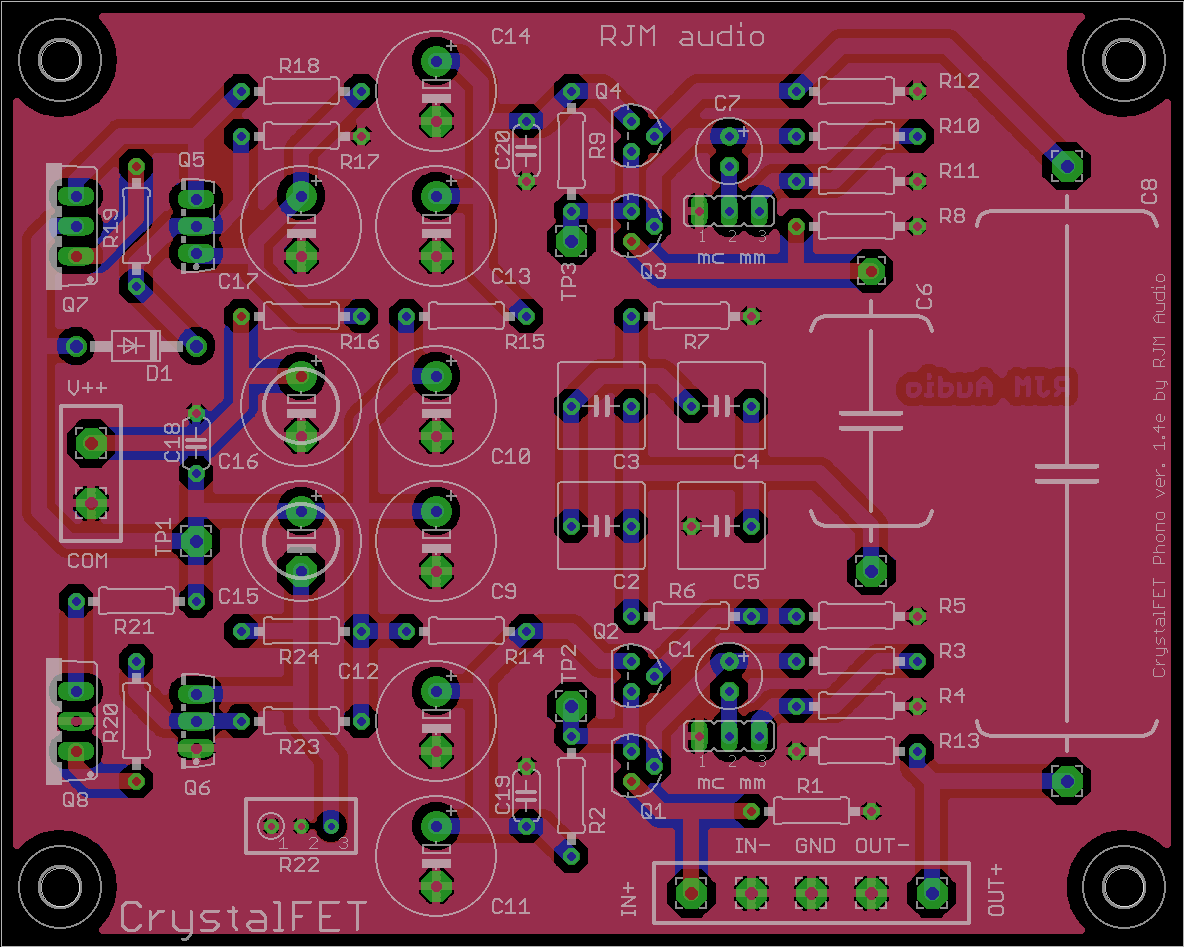The width and height of the screenshot is (1184, 947).
Task: Select the C4 capacitor label
Action: coord(746,461)
